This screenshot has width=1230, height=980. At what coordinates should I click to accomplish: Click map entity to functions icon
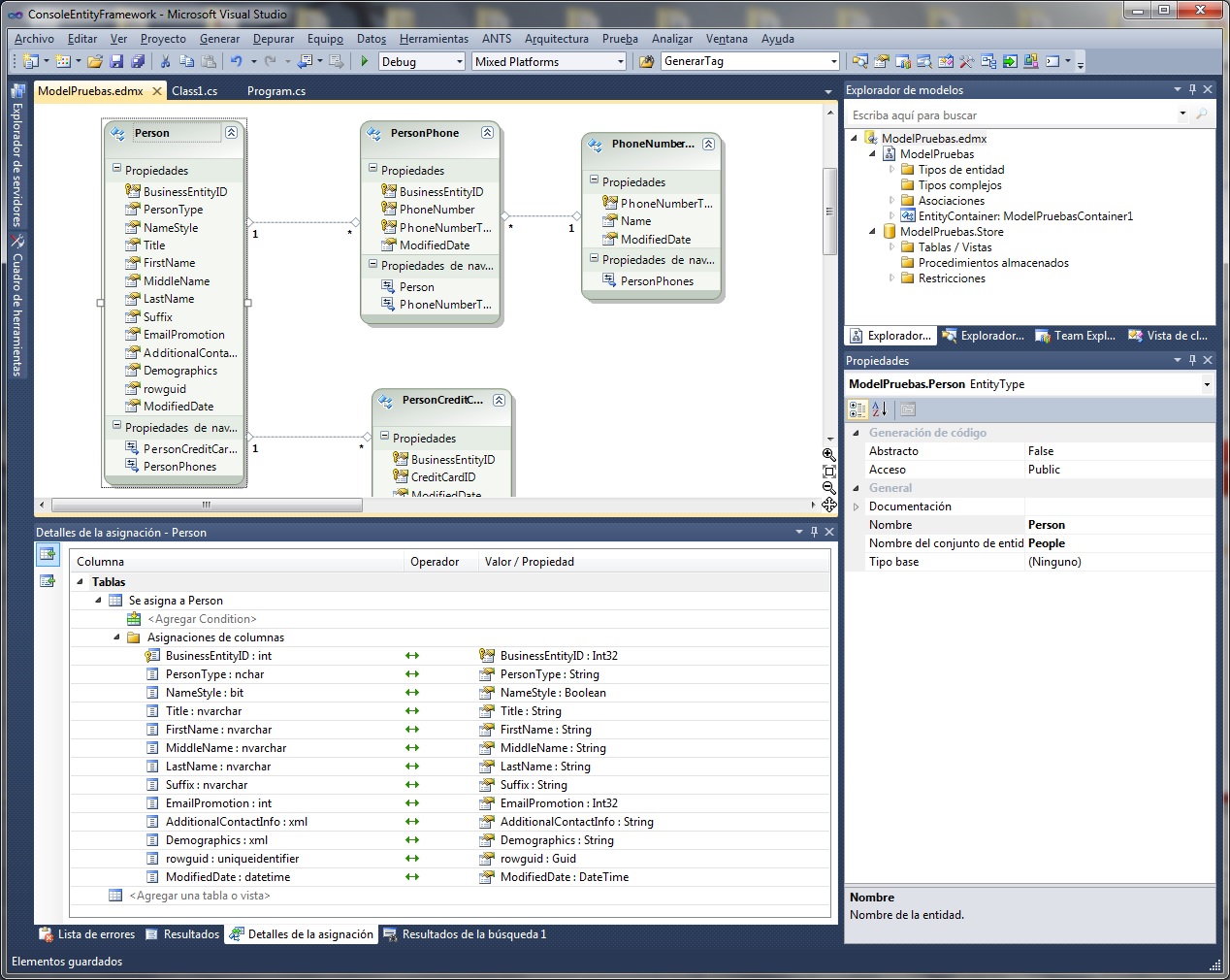coord(47,580)
